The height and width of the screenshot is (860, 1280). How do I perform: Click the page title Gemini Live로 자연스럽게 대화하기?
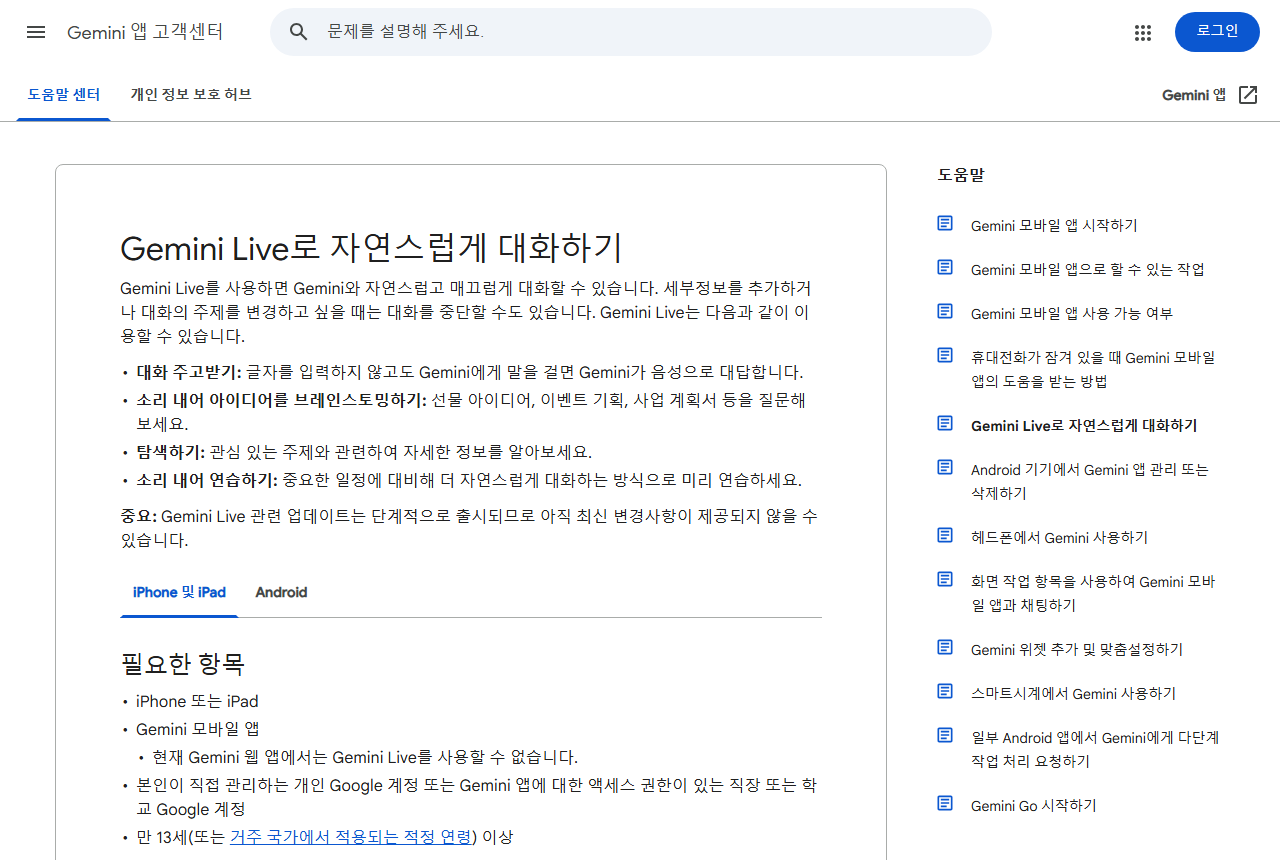(372, 247)
